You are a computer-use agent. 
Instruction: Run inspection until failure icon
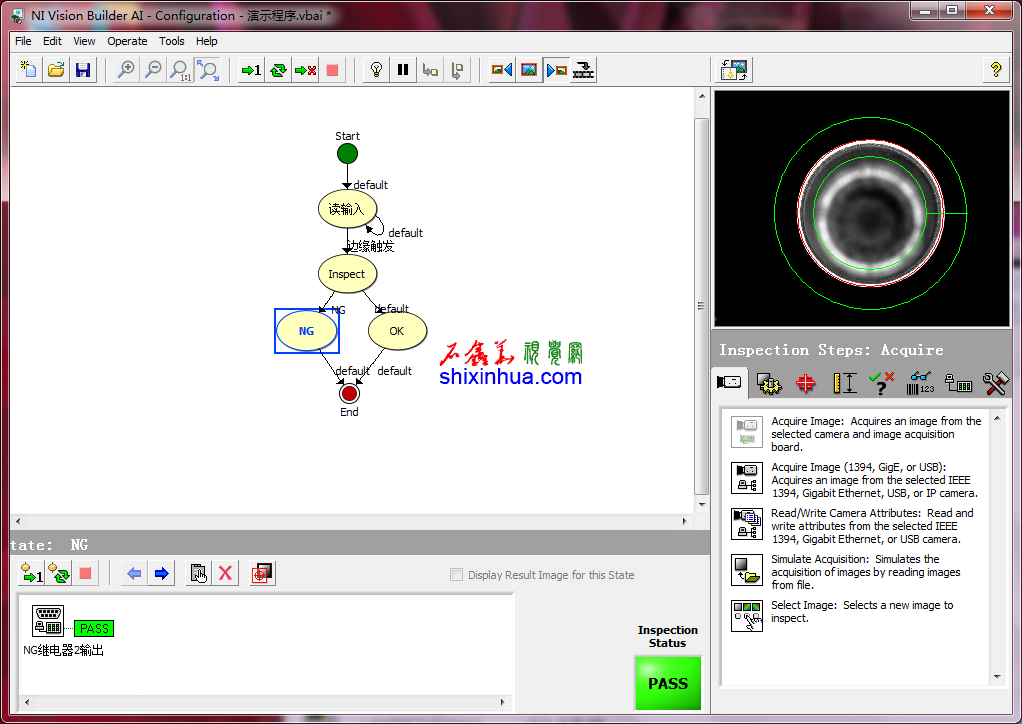click(305, 70)
